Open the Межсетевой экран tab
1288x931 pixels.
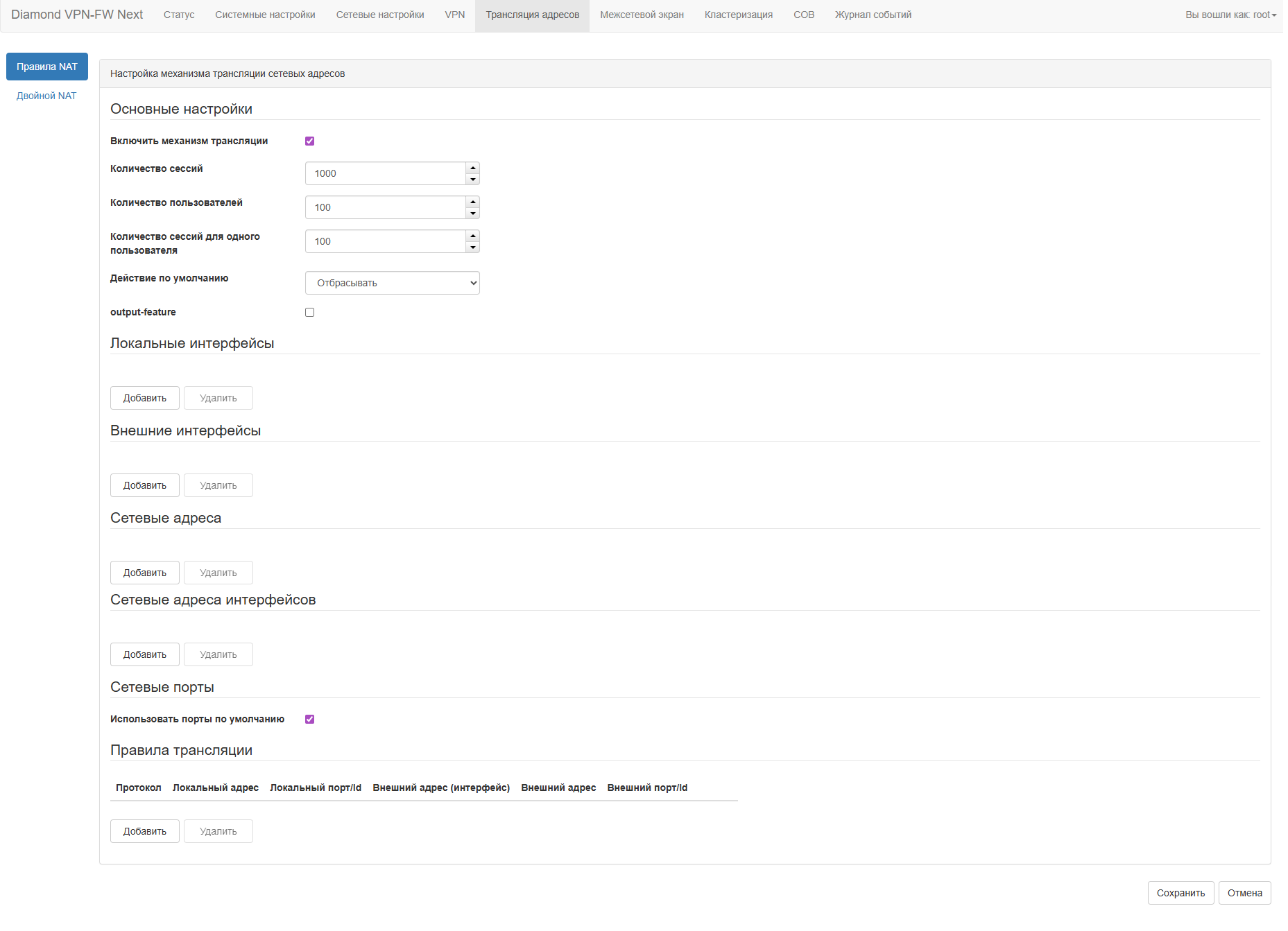642,15
